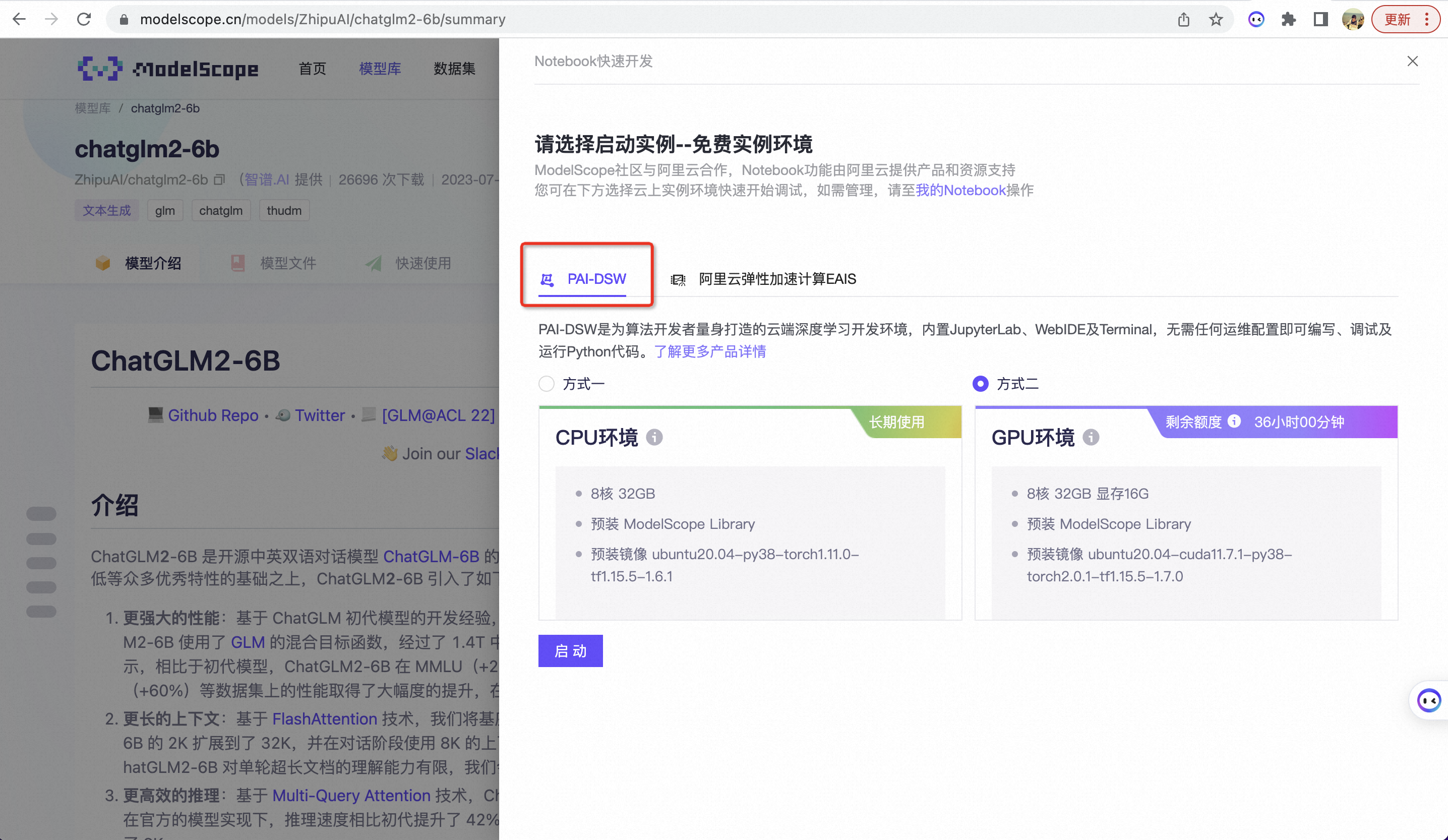Open the 了解更多产品详情 link
This screenshot has width=1448, height=840.
[710, 351]
